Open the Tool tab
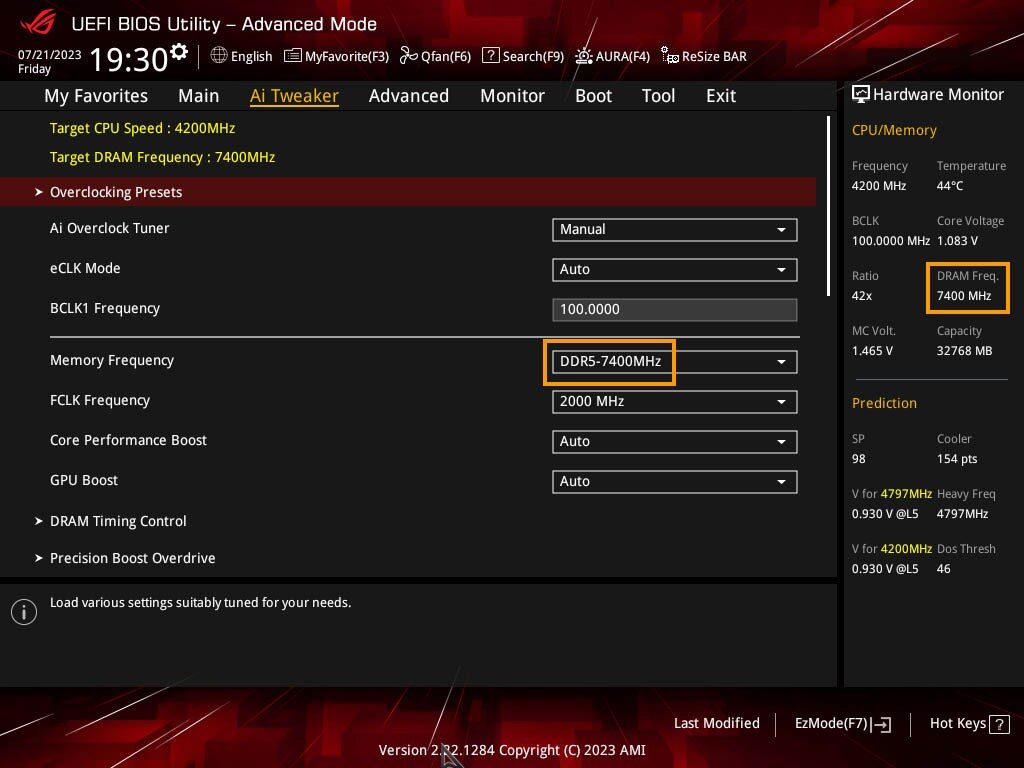 (658, 96)
